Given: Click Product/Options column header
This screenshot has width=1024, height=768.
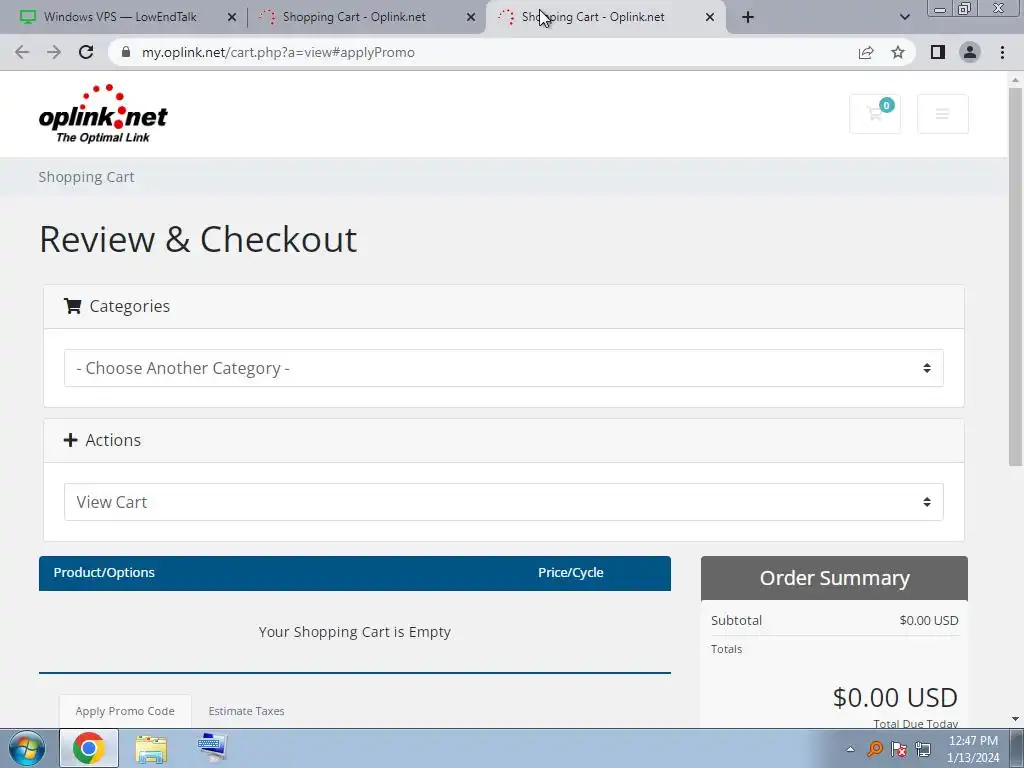Looking at the screenshot, I should (104, 572).
